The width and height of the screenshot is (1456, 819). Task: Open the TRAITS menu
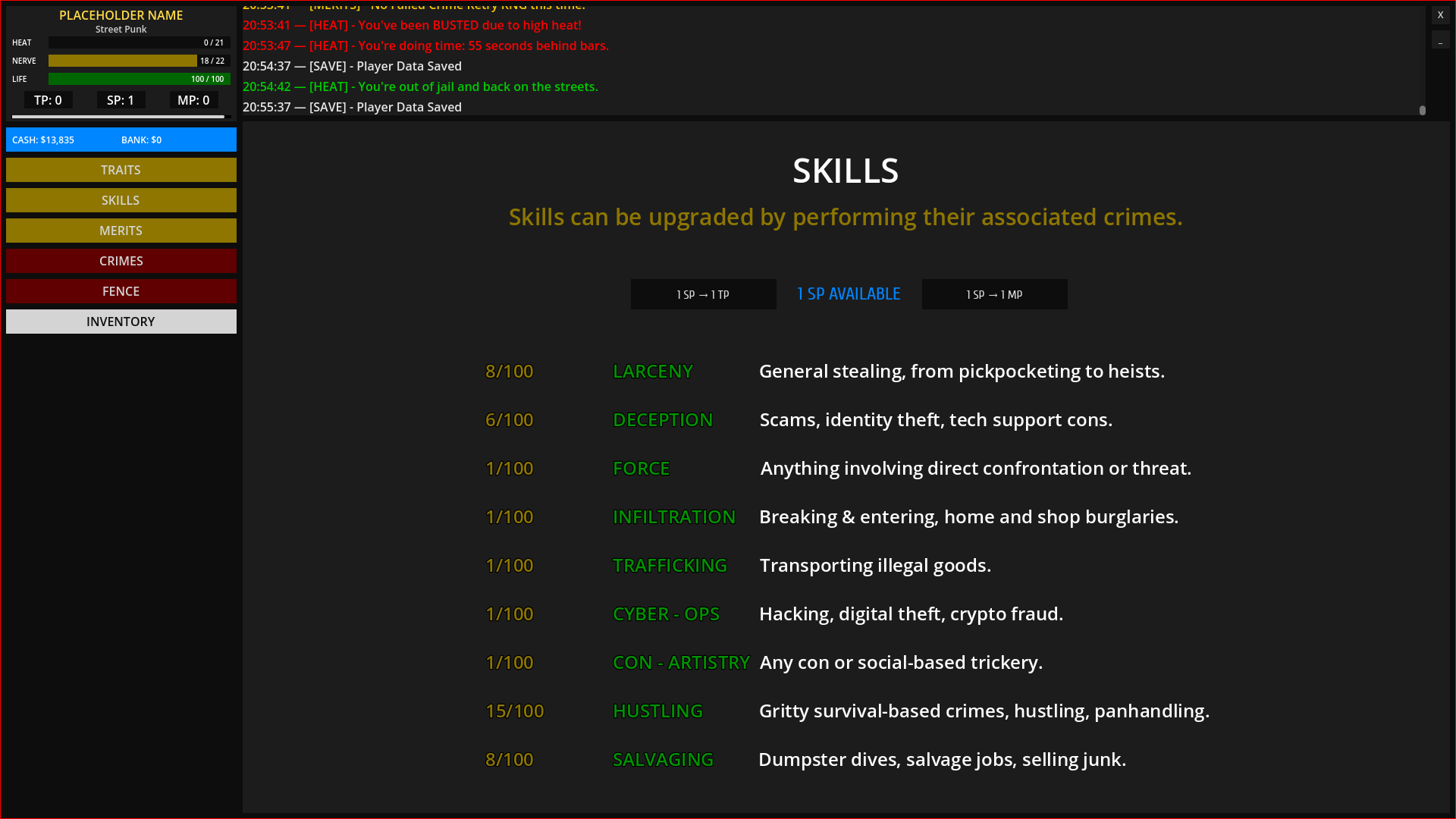121,170
